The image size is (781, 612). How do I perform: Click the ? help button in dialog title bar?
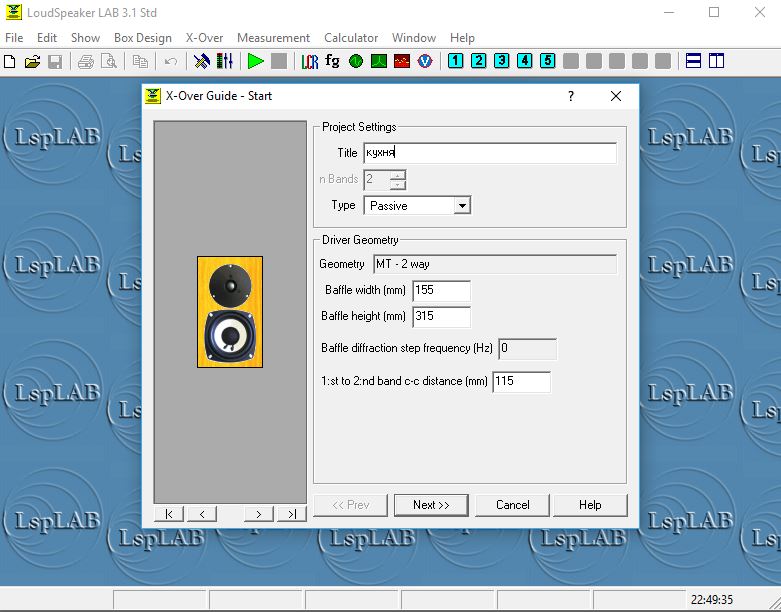click(x=571, y=96)
